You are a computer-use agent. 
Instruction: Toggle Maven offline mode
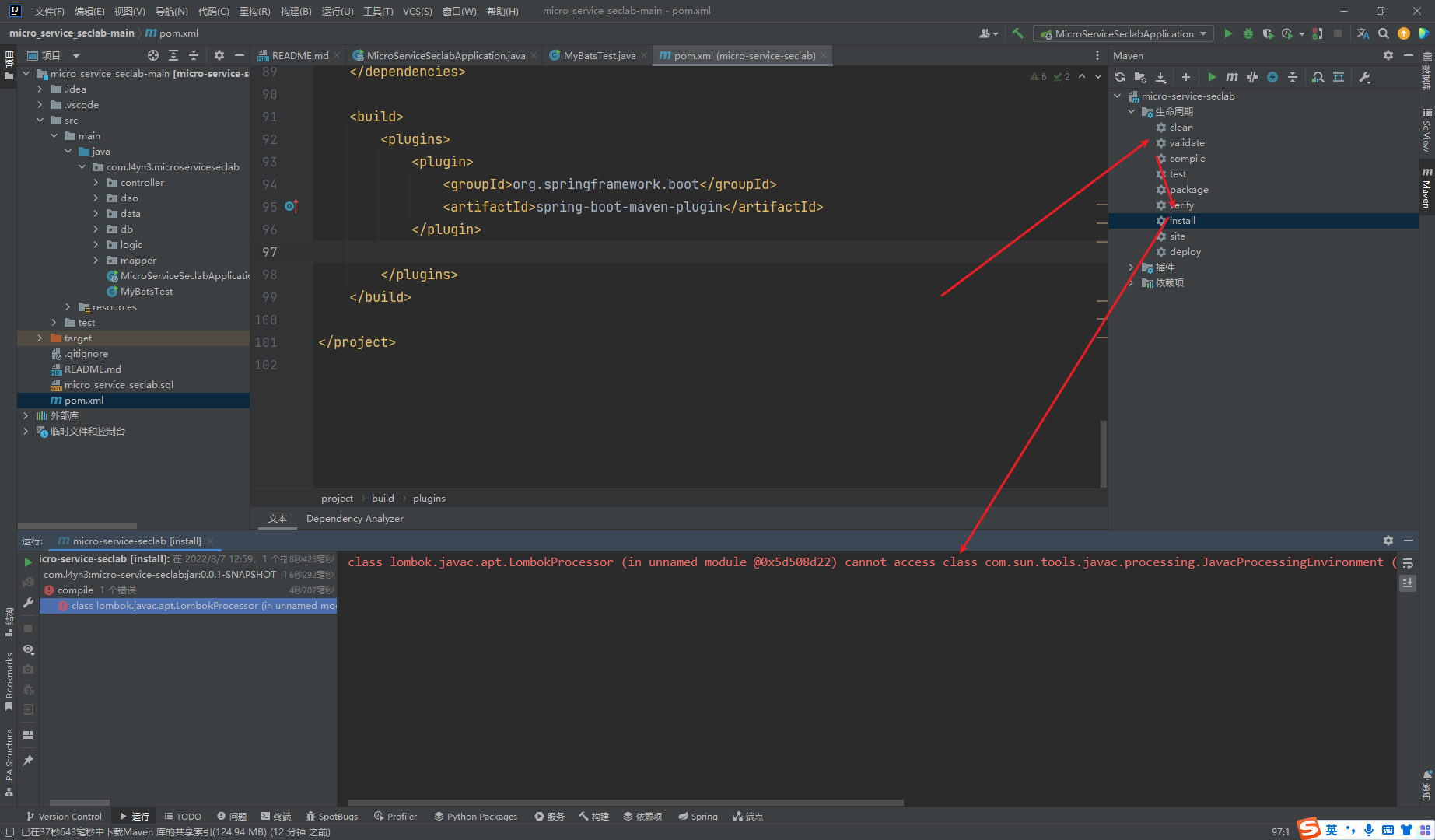pyautogui.click(x=1252, y=77)
